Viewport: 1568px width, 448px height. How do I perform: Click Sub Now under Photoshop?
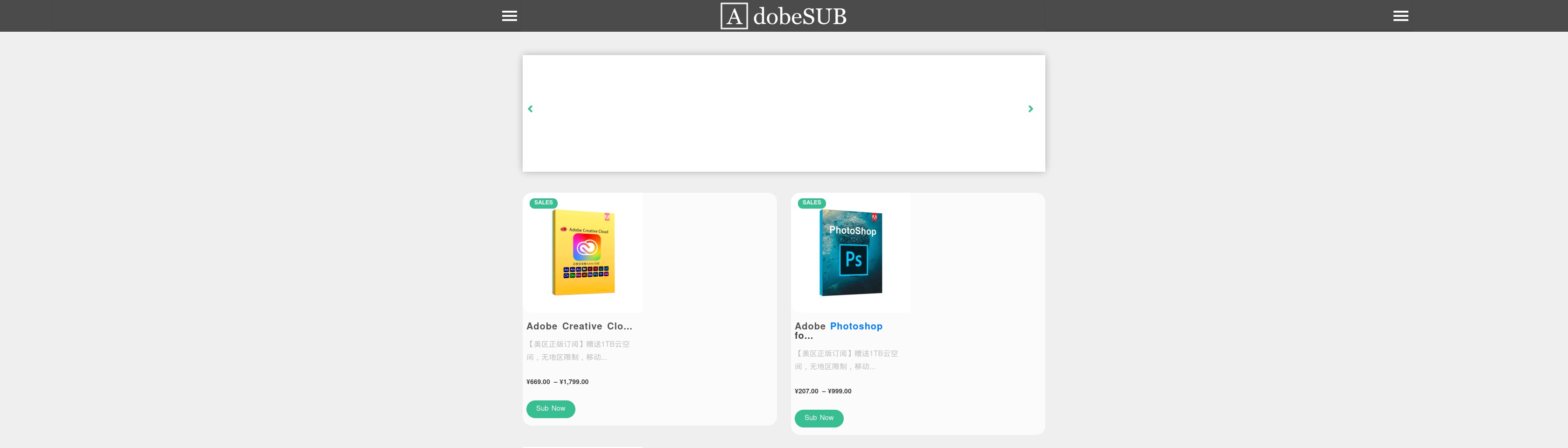pos(819,418)
